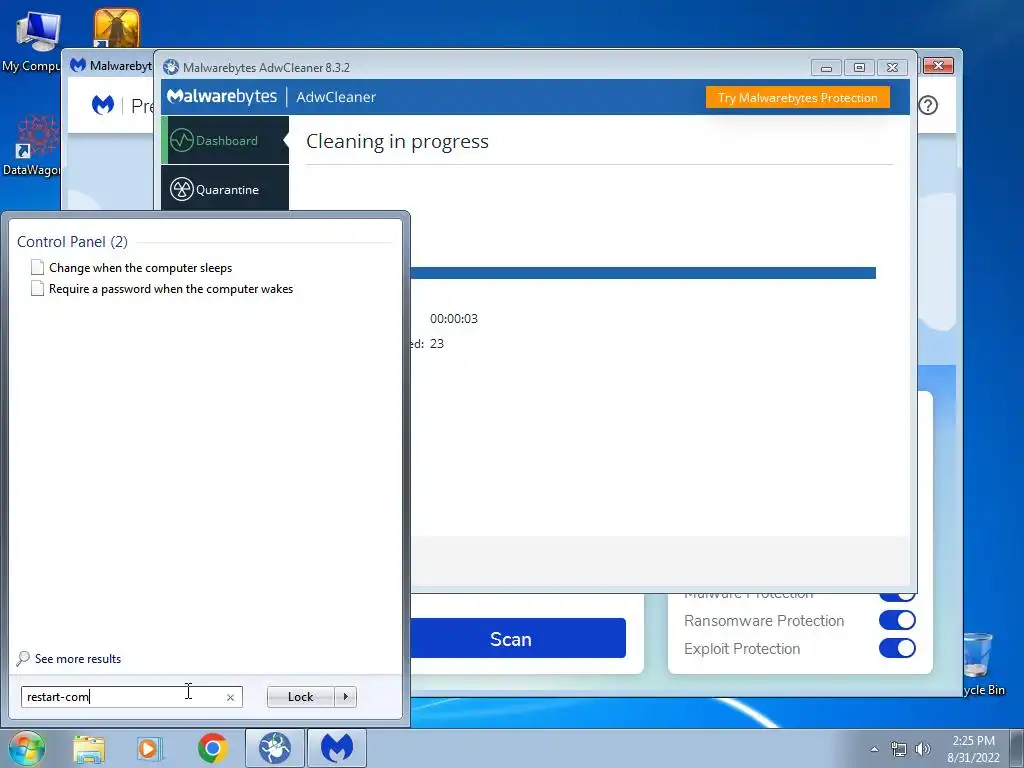1024x768 pixels.
Task: Toggle Ransomware Protection switch
Action: coord(897,620)
